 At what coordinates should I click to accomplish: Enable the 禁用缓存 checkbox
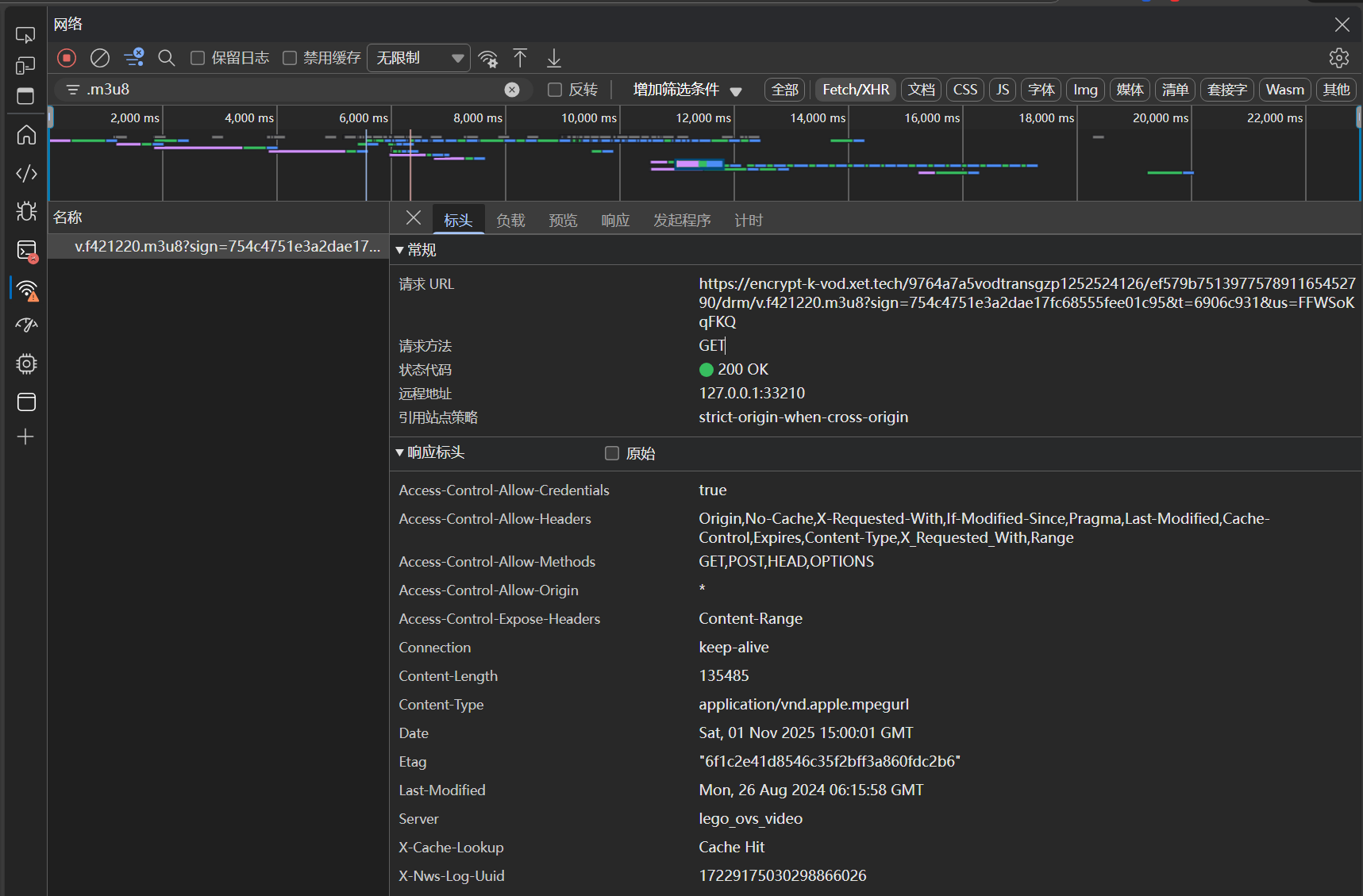pyautogui.click(x=291, y=57)
